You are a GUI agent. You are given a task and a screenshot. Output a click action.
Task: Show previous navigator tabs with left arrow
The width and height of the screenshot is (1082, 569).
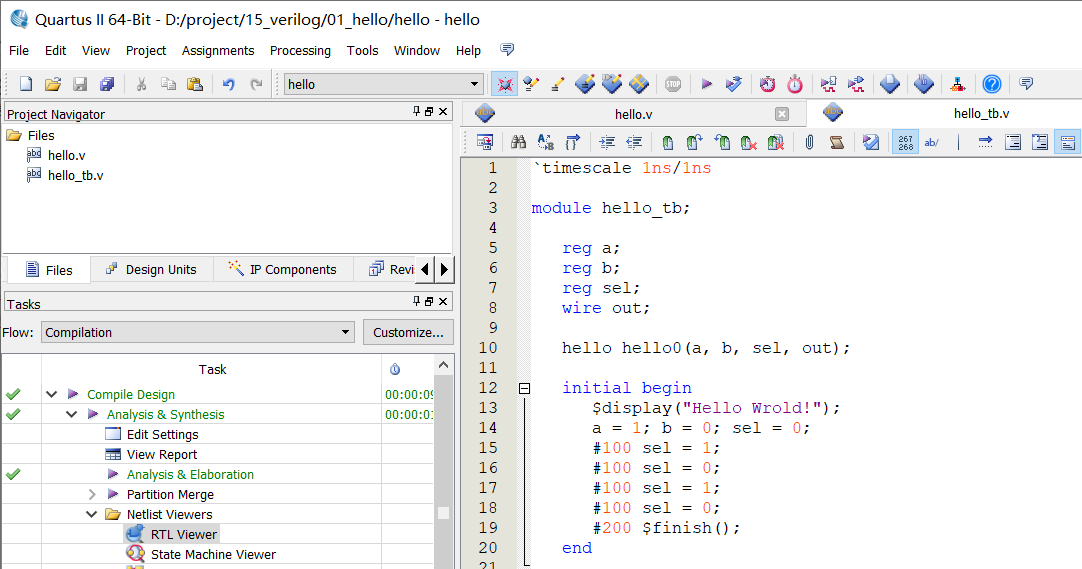[x=425, y=269]
